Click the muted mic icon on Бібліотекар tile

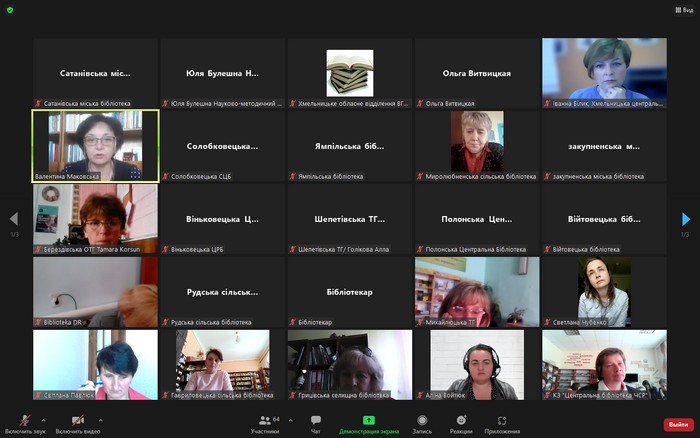coord(292,322)
